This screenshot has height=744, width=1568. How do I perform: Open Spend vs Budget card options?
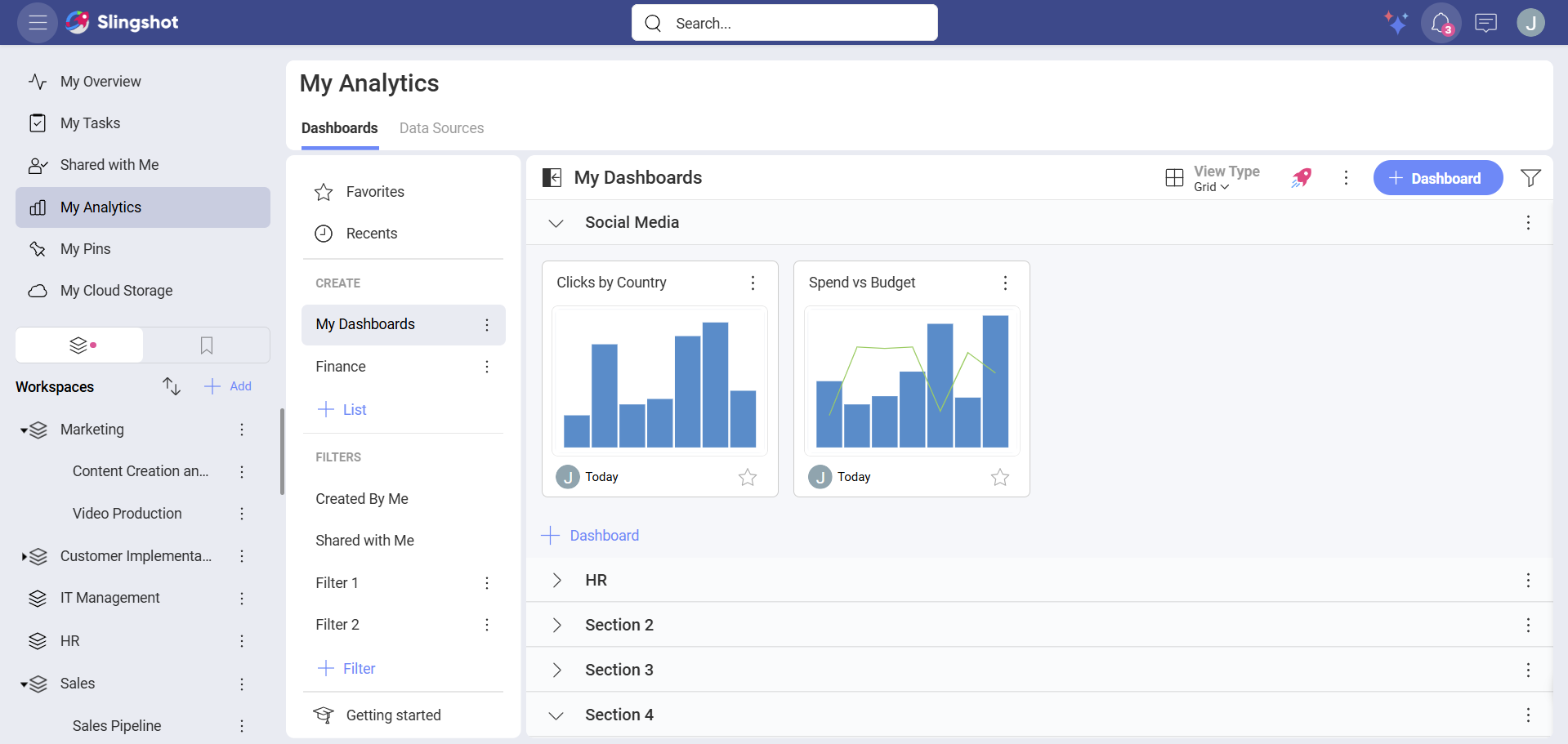(1005, 283)
